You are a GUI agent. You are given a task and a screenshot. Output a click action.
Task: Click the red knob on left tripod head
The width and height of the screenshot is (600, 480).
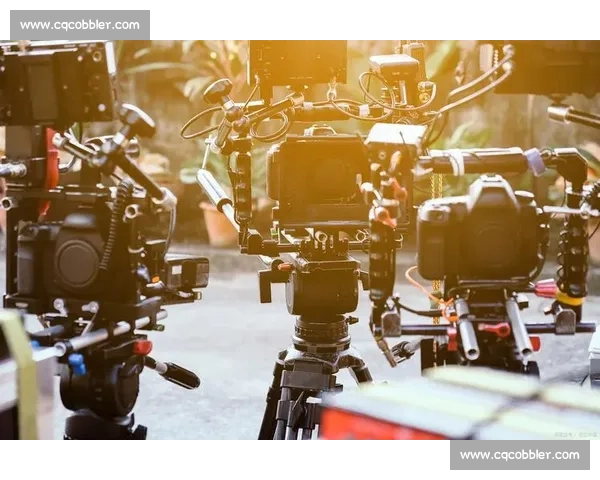(x=143, y=347)
